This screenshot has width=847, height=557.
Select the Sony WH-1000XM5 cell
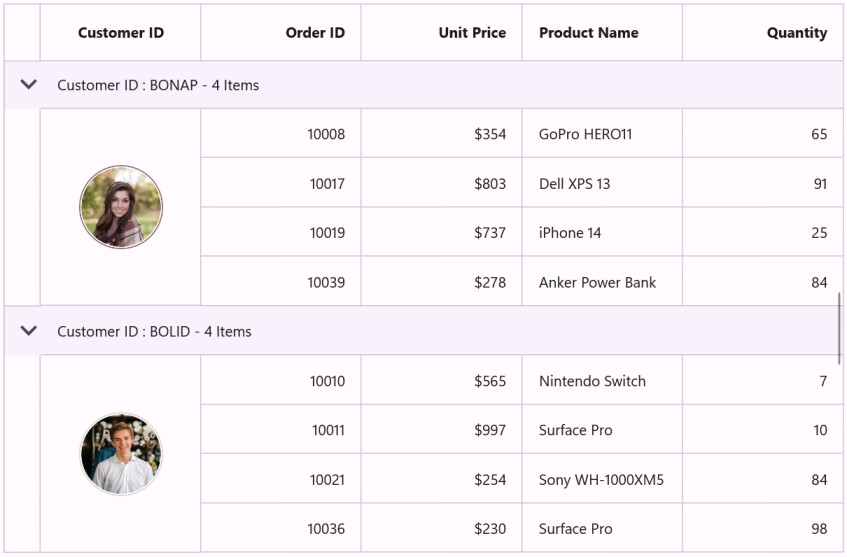601,480
